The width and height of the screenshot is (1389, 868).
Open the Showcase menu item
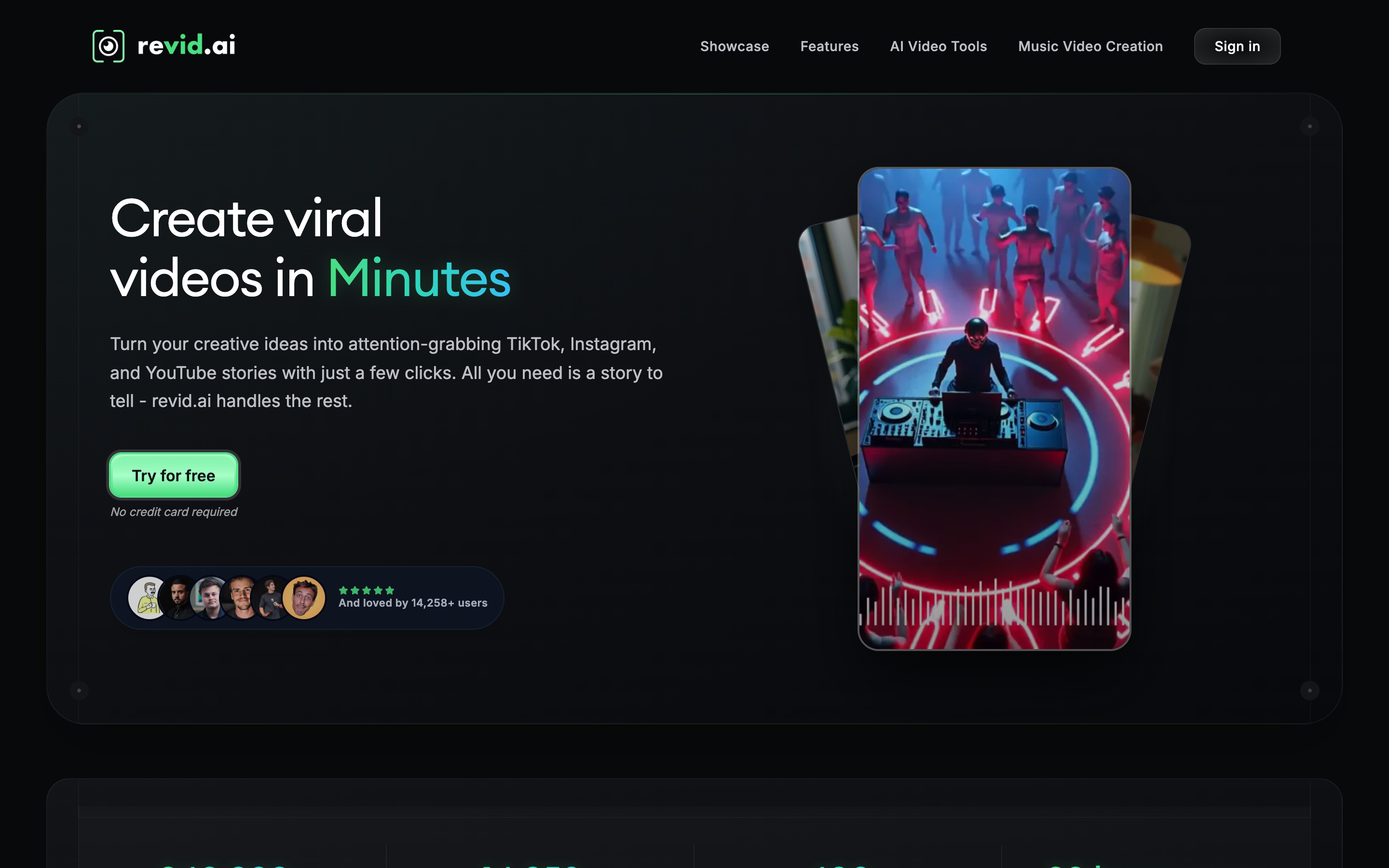[x=734, y=46]
